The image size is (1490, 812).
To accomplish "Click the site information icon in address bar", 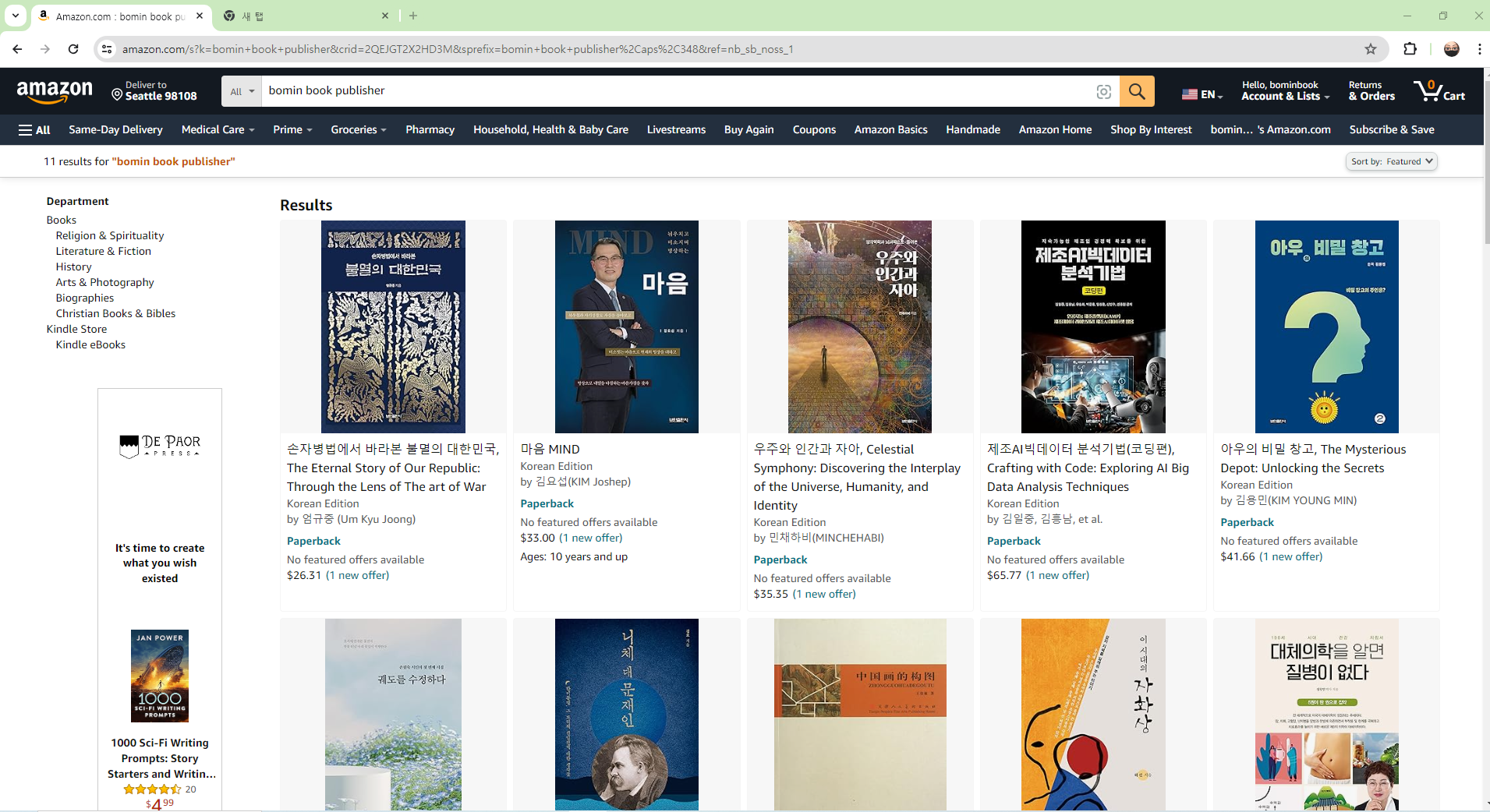I will click(107, 49).
